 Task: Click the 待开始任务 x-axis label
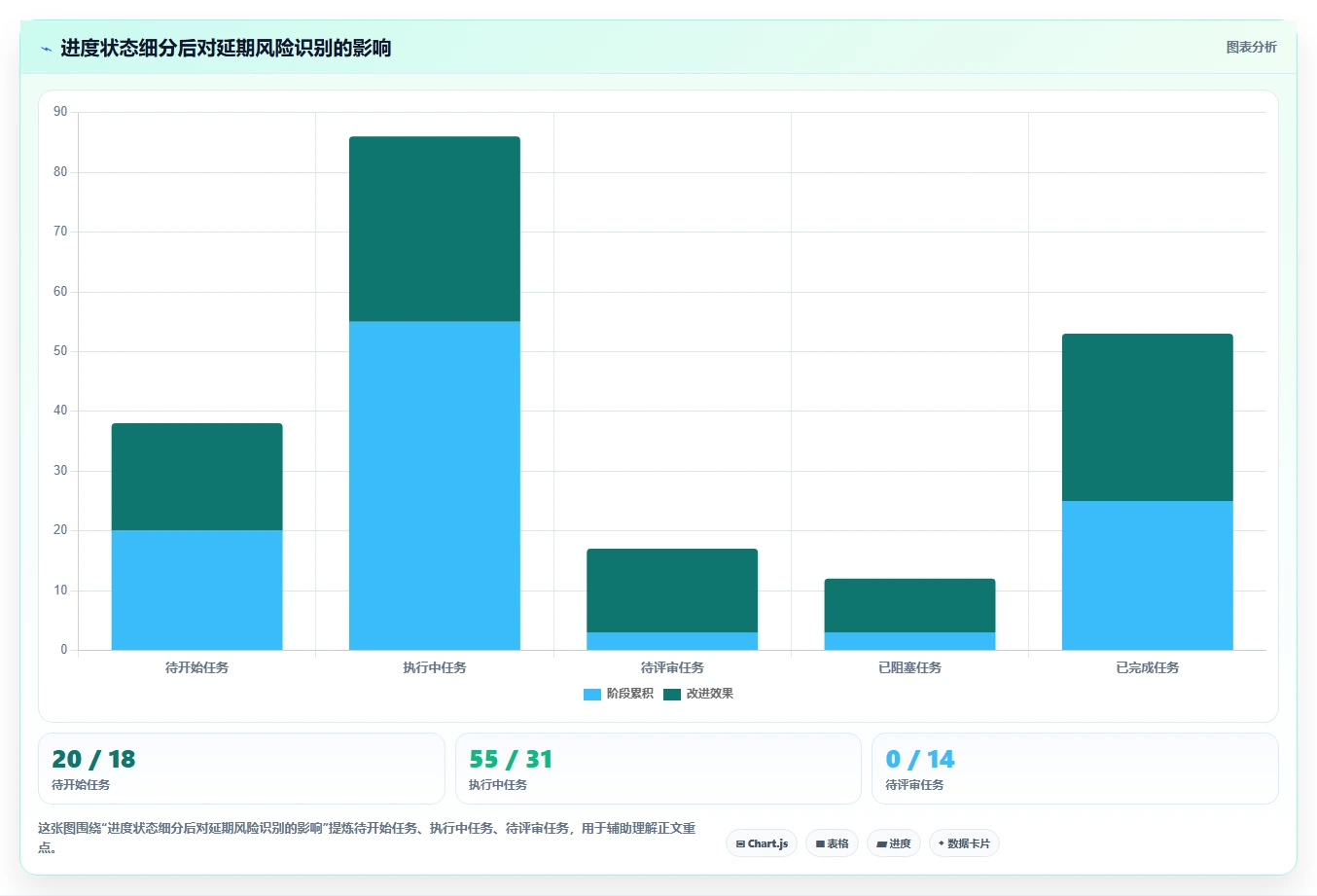pos(197,667)
